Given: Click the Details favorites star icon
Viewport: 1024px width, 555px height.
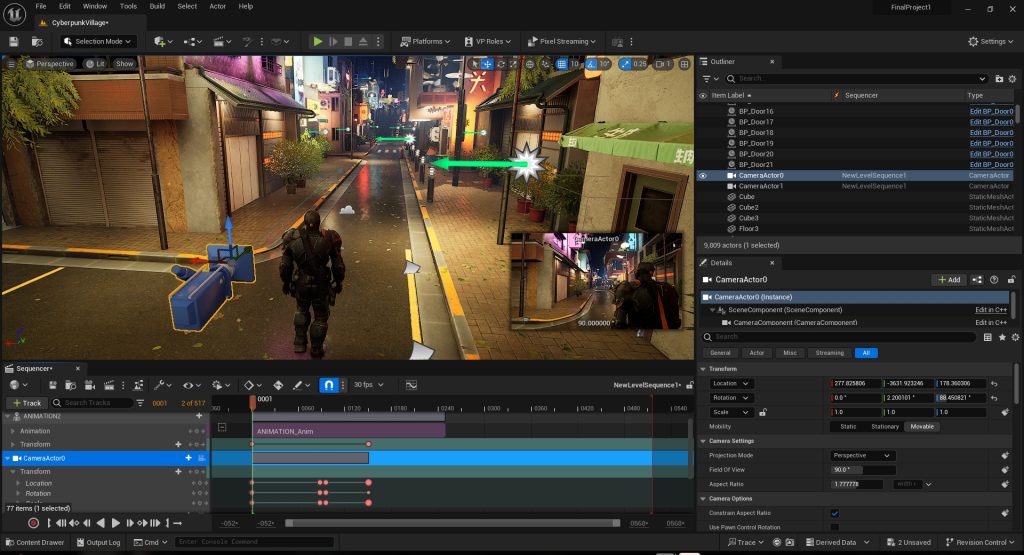Looking at the screenshot, I should tap(1002, 337).
